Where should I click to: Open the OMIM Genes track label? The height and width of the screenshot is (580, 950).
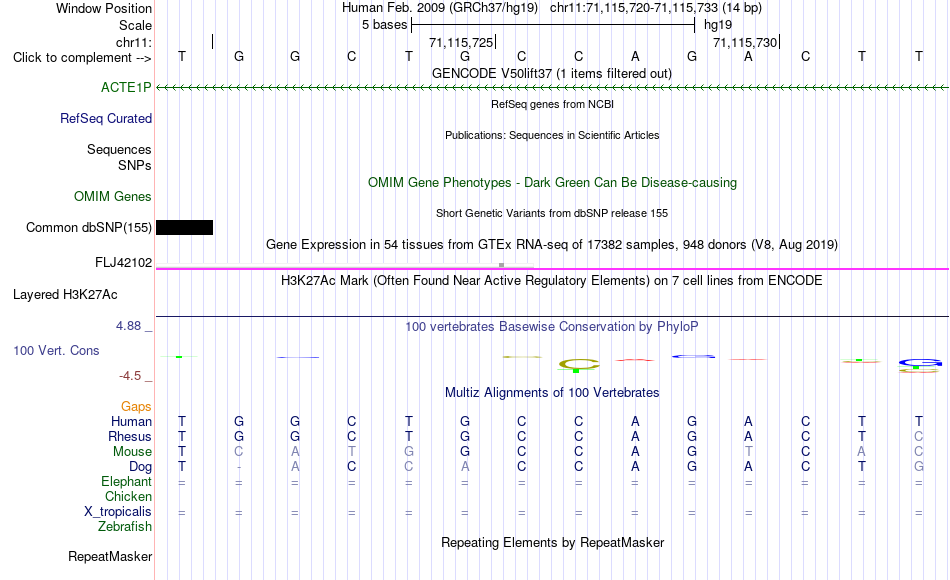pos(113,196)
